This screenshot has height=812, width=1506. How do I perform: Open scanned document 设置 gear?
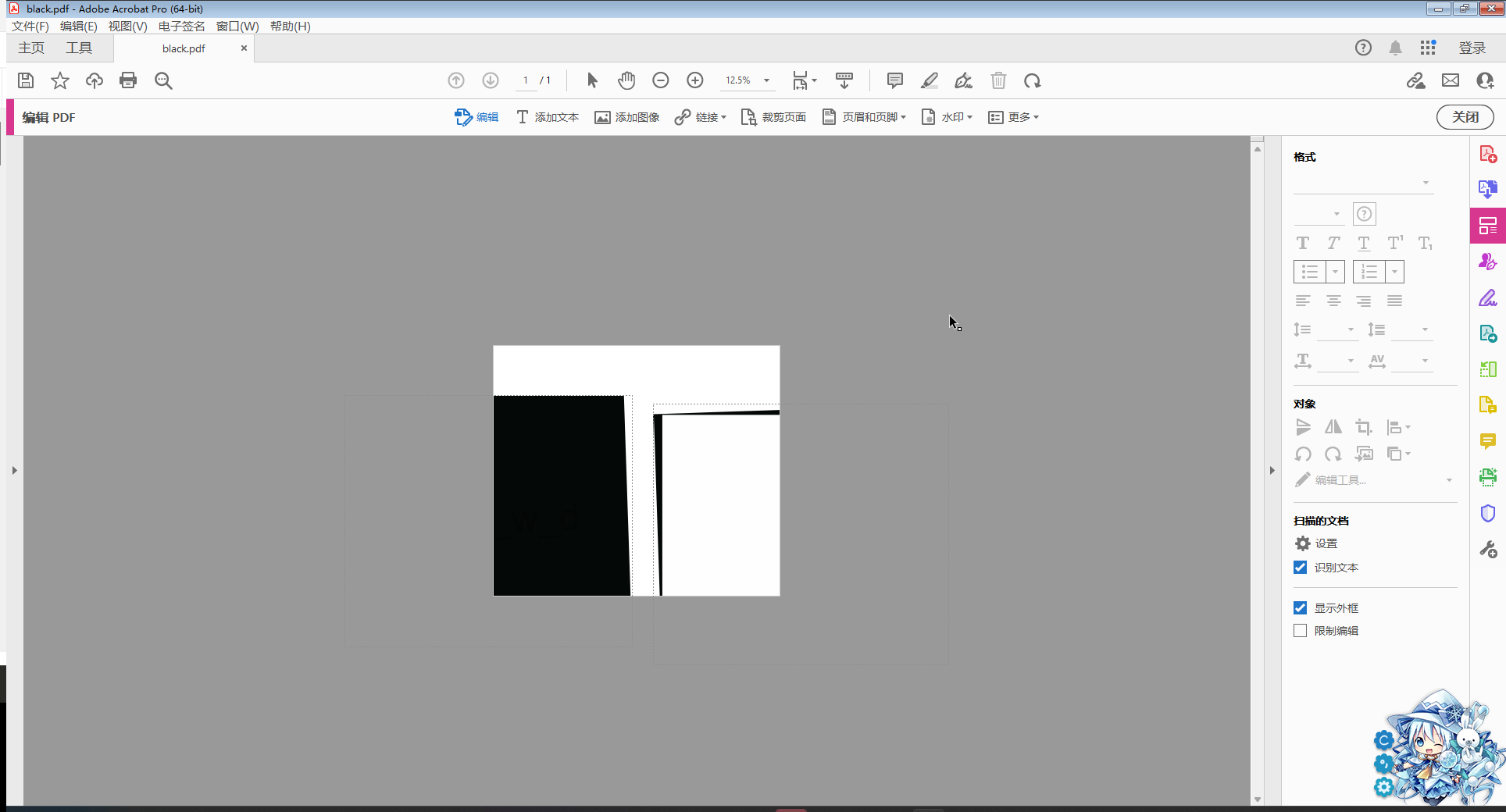pyautogui.click(x=1303, y=543)
